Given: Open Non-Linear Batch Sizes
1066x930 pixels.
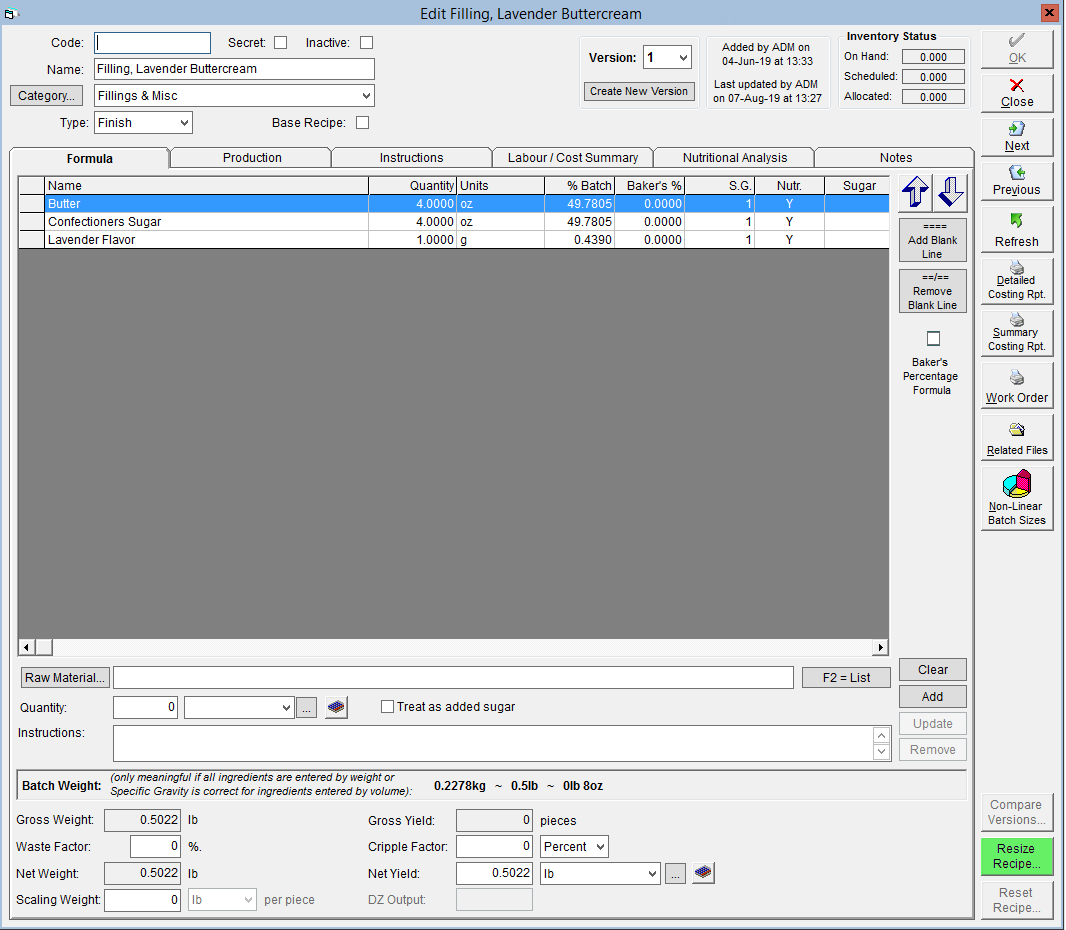Looking at the screenshot, I should coord(1017,498).
